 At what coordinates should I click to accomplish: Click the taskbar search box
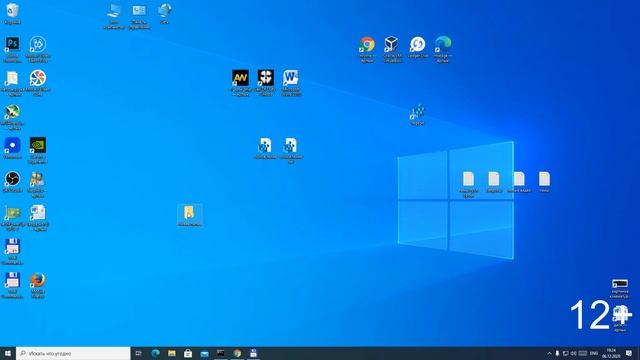[x=73, y=353]
